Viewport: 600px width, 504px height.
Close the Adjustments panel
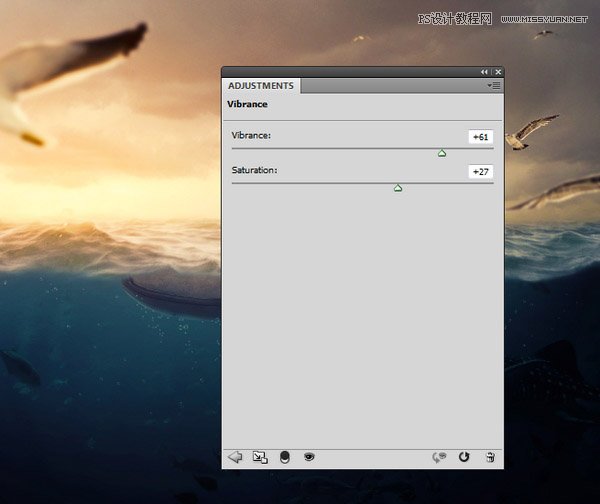pos(498,72)
